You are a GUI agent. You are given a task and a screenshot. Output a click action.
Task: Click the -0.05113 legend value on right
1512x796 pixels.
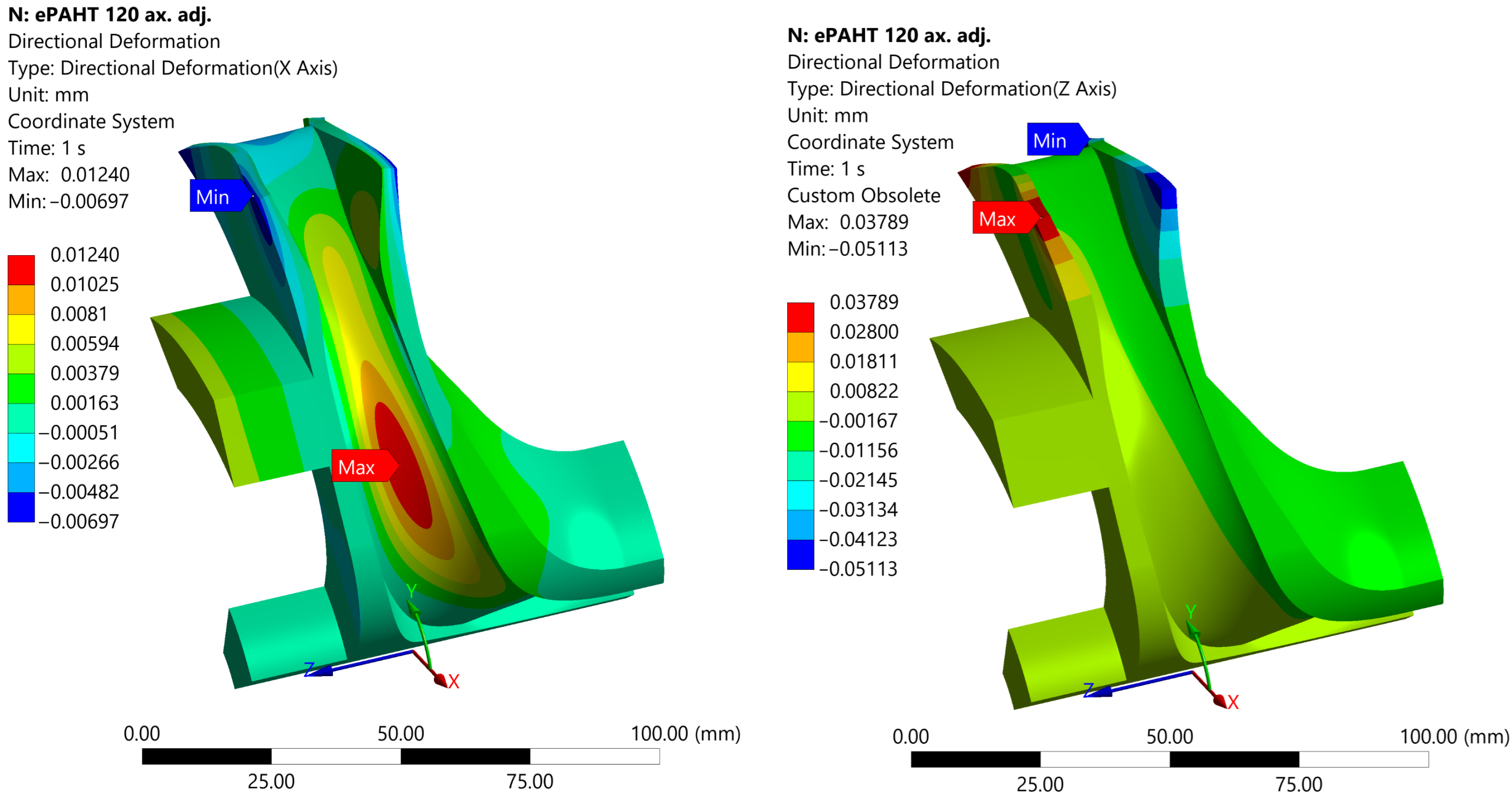(x=857, y=568)
